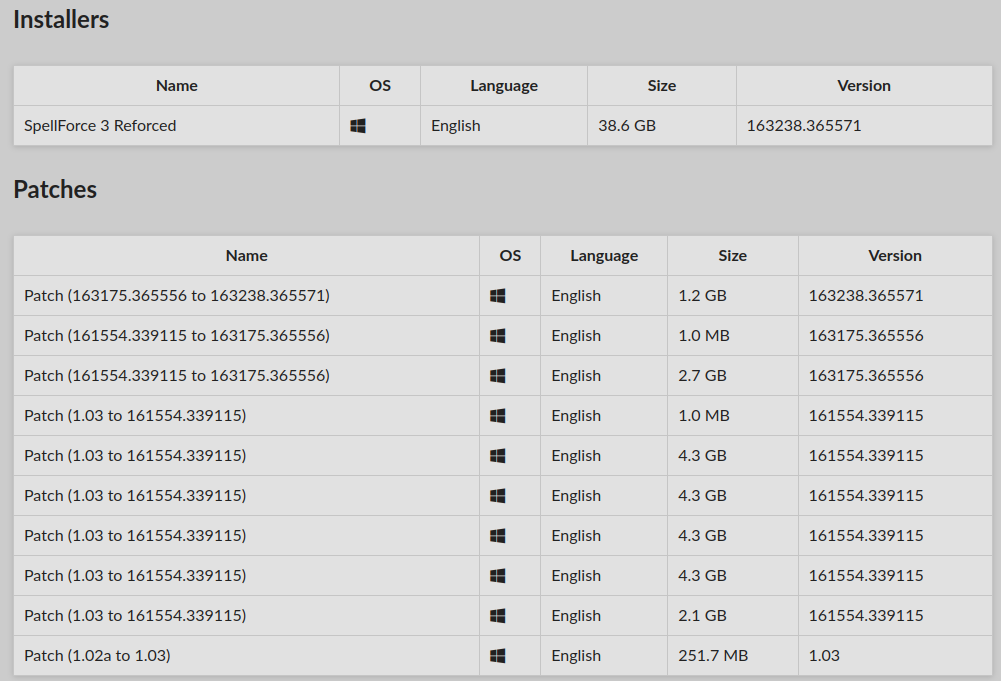Click English in the 2.7 GB patch row
1001x681 pixels.
(576, 376)
